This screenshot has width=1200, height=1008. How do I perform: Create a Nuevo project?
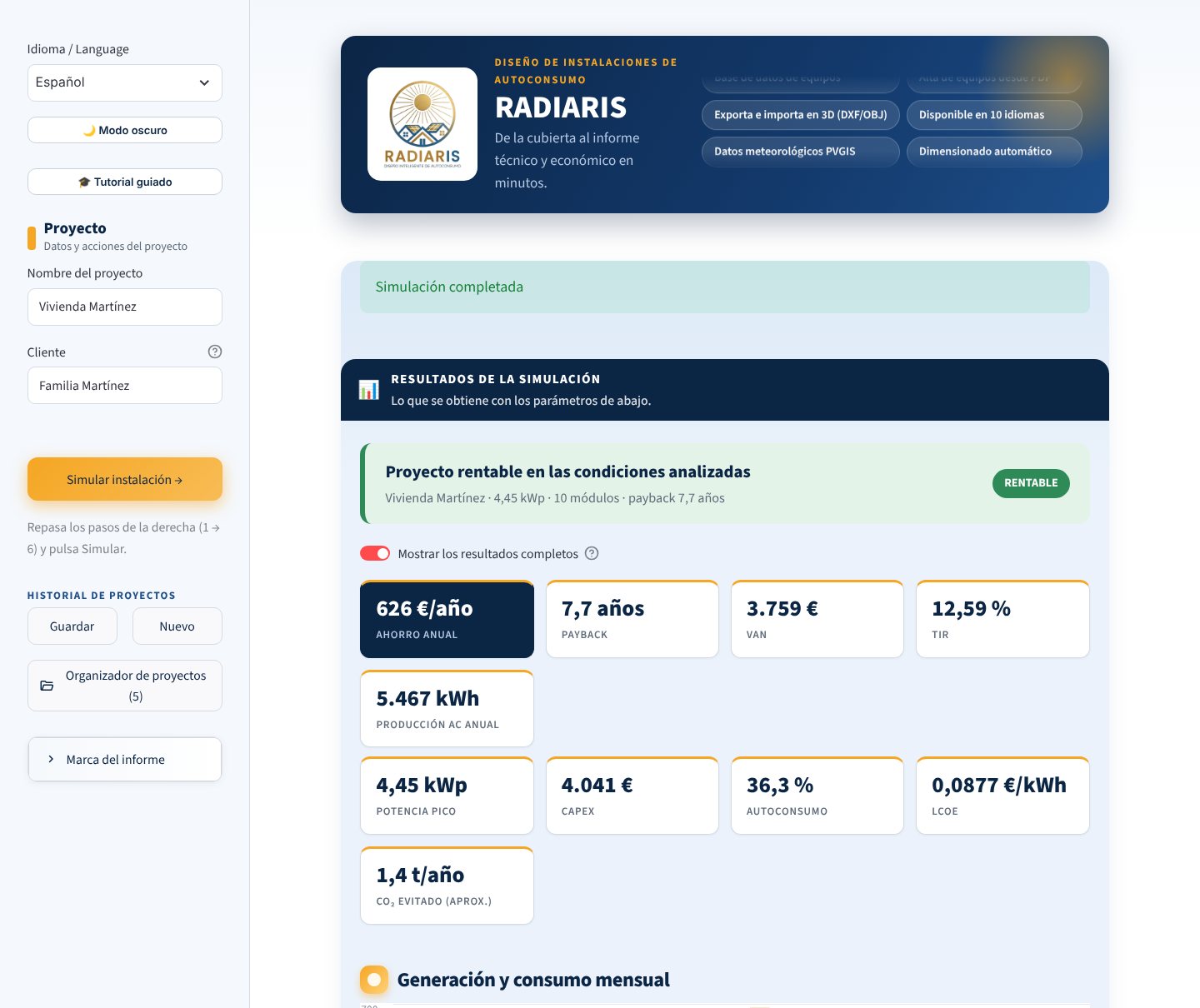coord(177,626)
